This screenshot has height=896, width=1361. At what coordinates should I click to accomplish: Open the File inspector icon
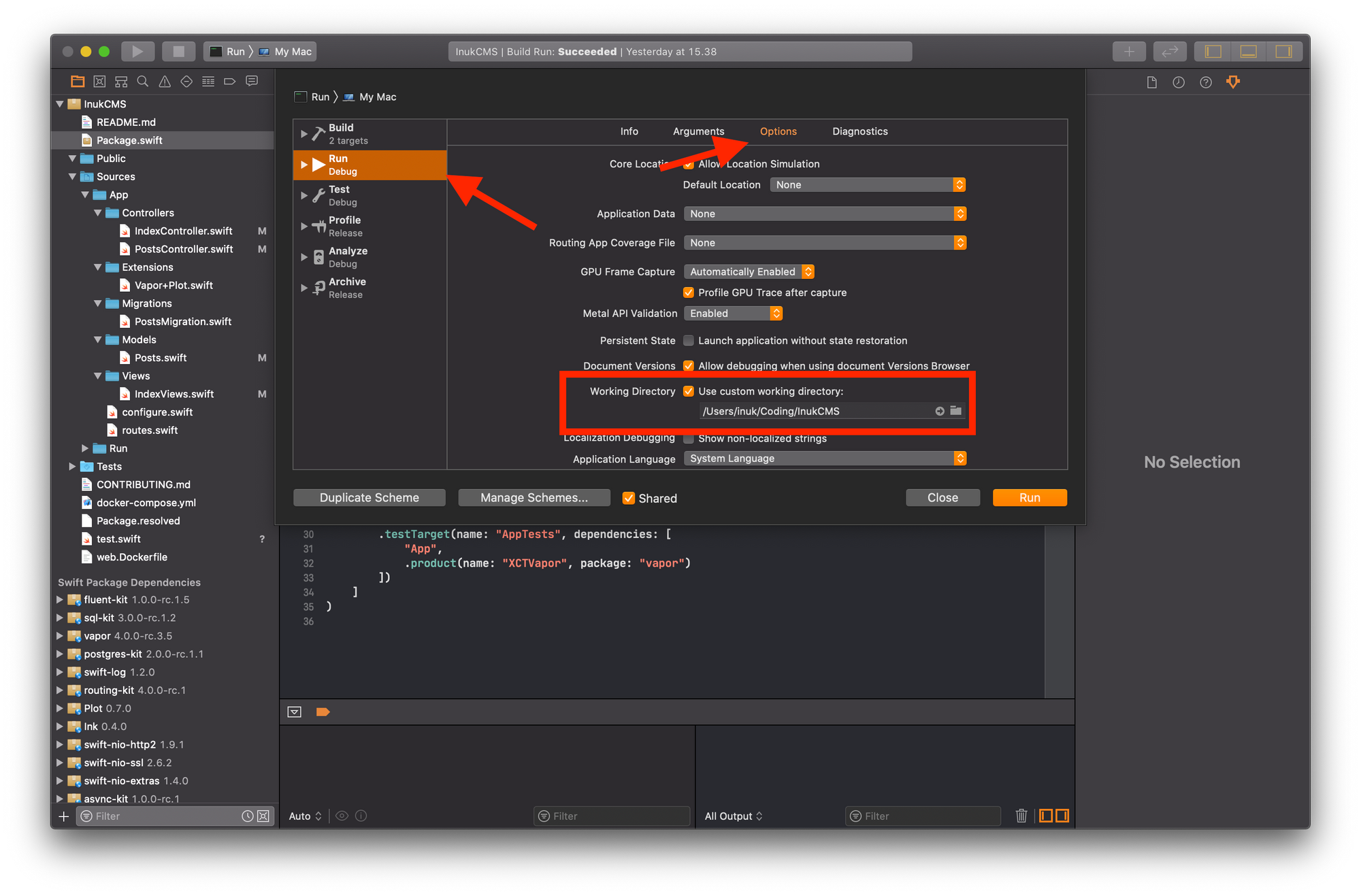click(x=1151, y=82)
